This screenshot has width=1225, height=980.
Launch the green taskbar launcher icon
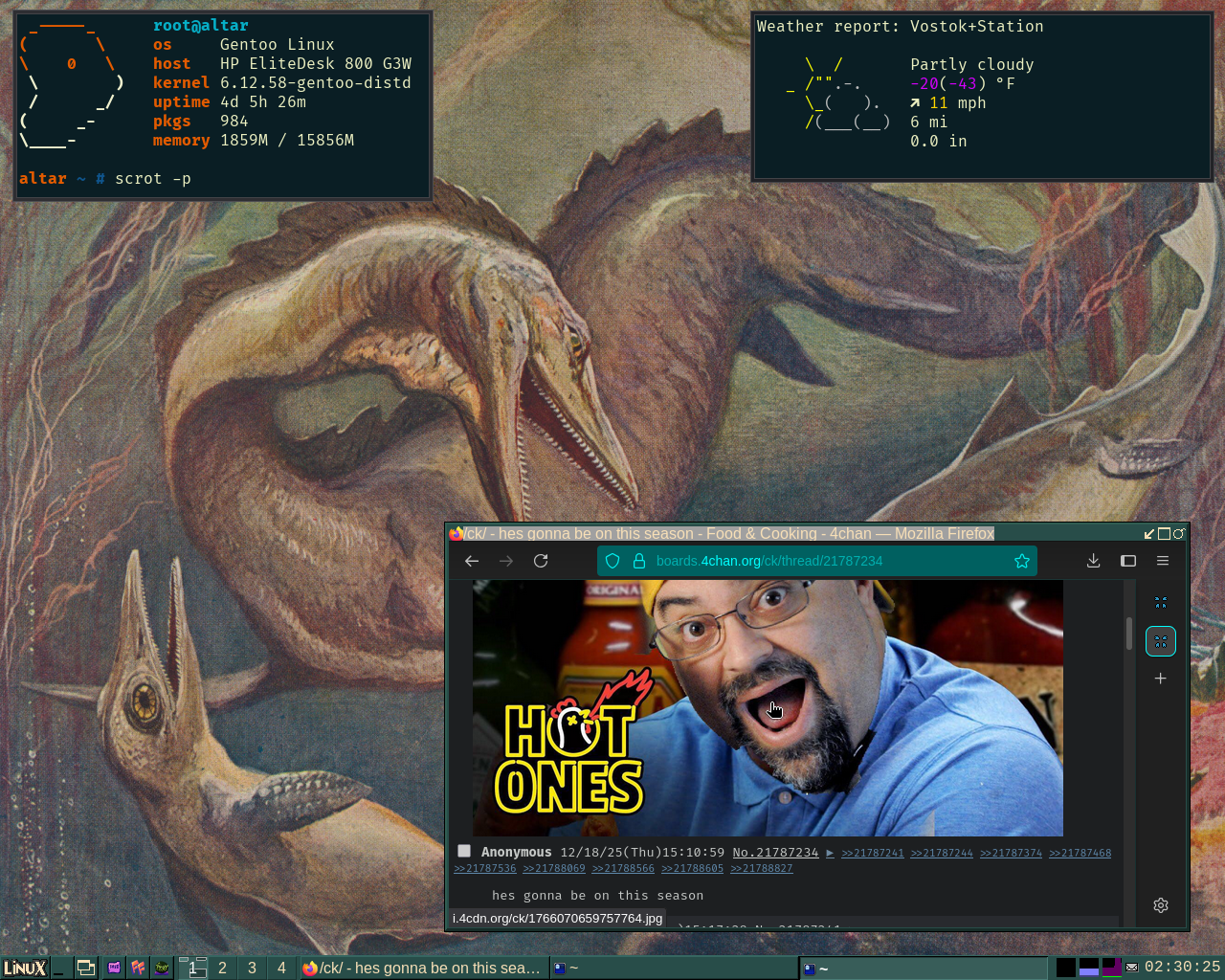click(162, 968)
